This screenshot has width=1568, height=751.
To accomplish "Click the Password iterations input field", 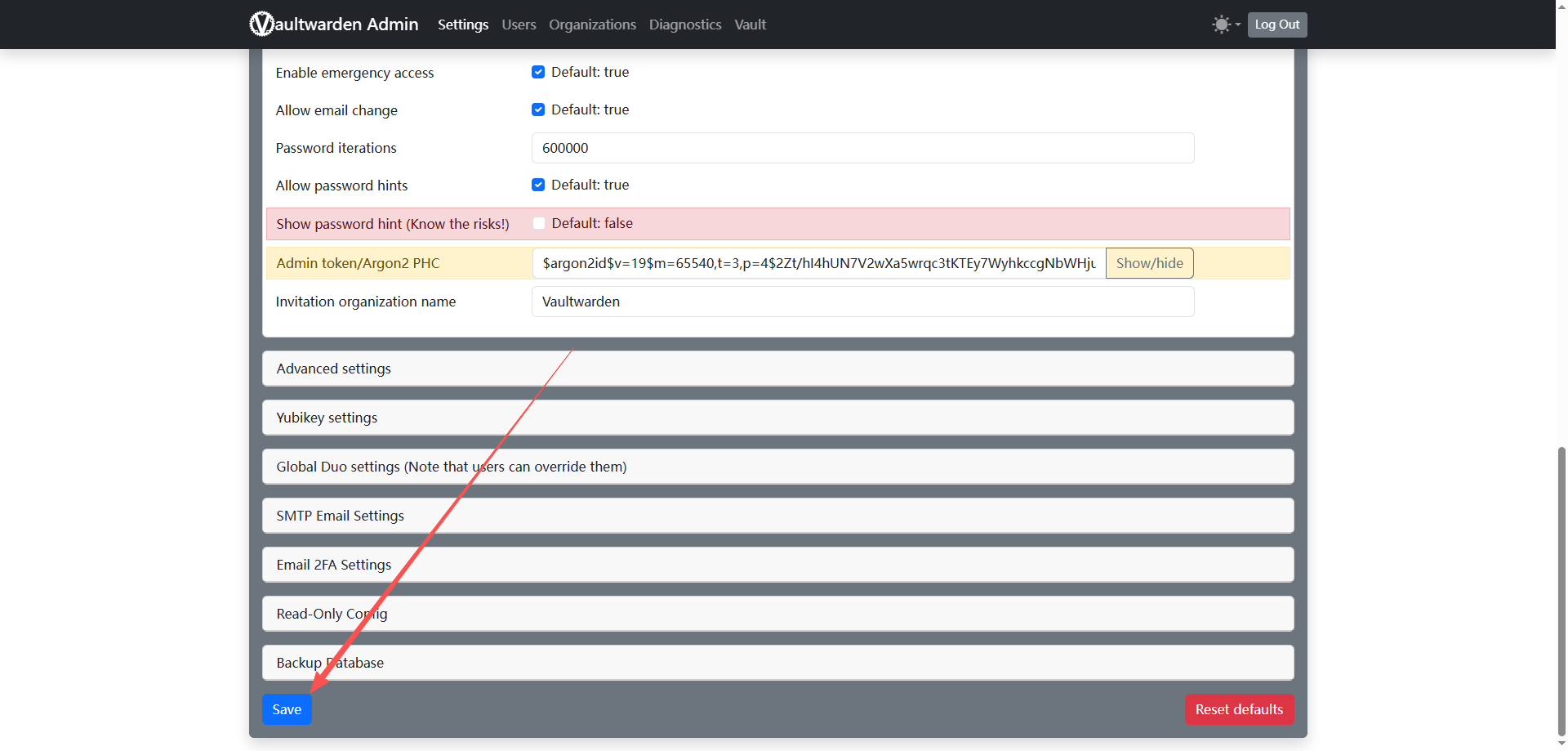I will [862, 148].
